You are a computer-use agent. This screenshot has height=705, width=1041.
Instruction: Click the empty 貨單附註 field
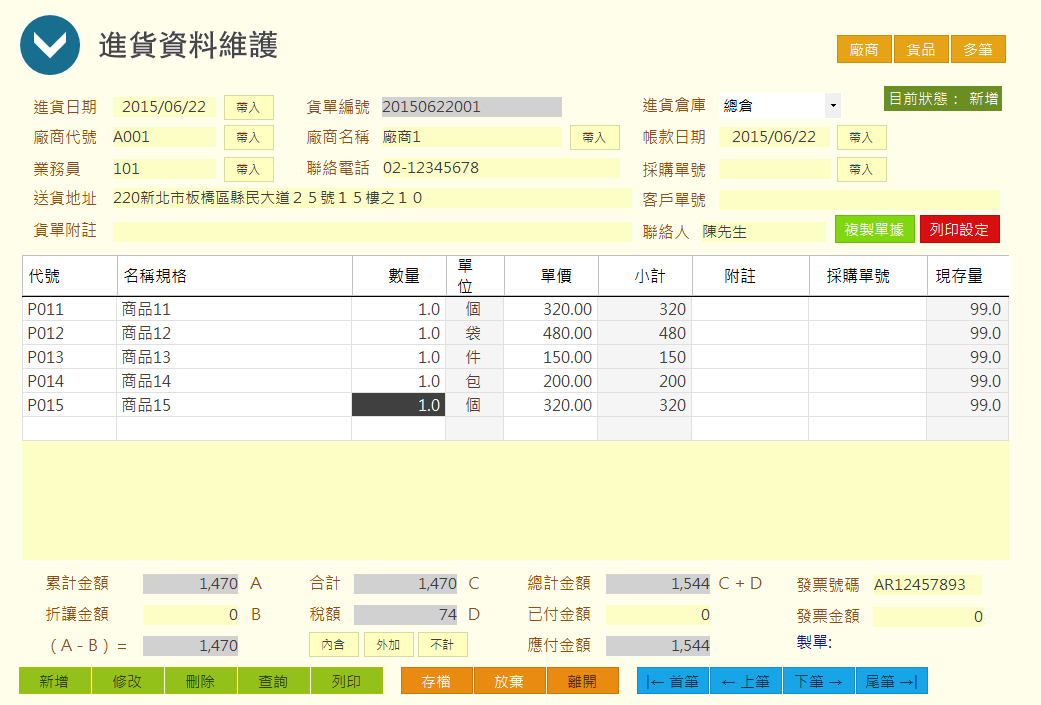click(372, 231)
